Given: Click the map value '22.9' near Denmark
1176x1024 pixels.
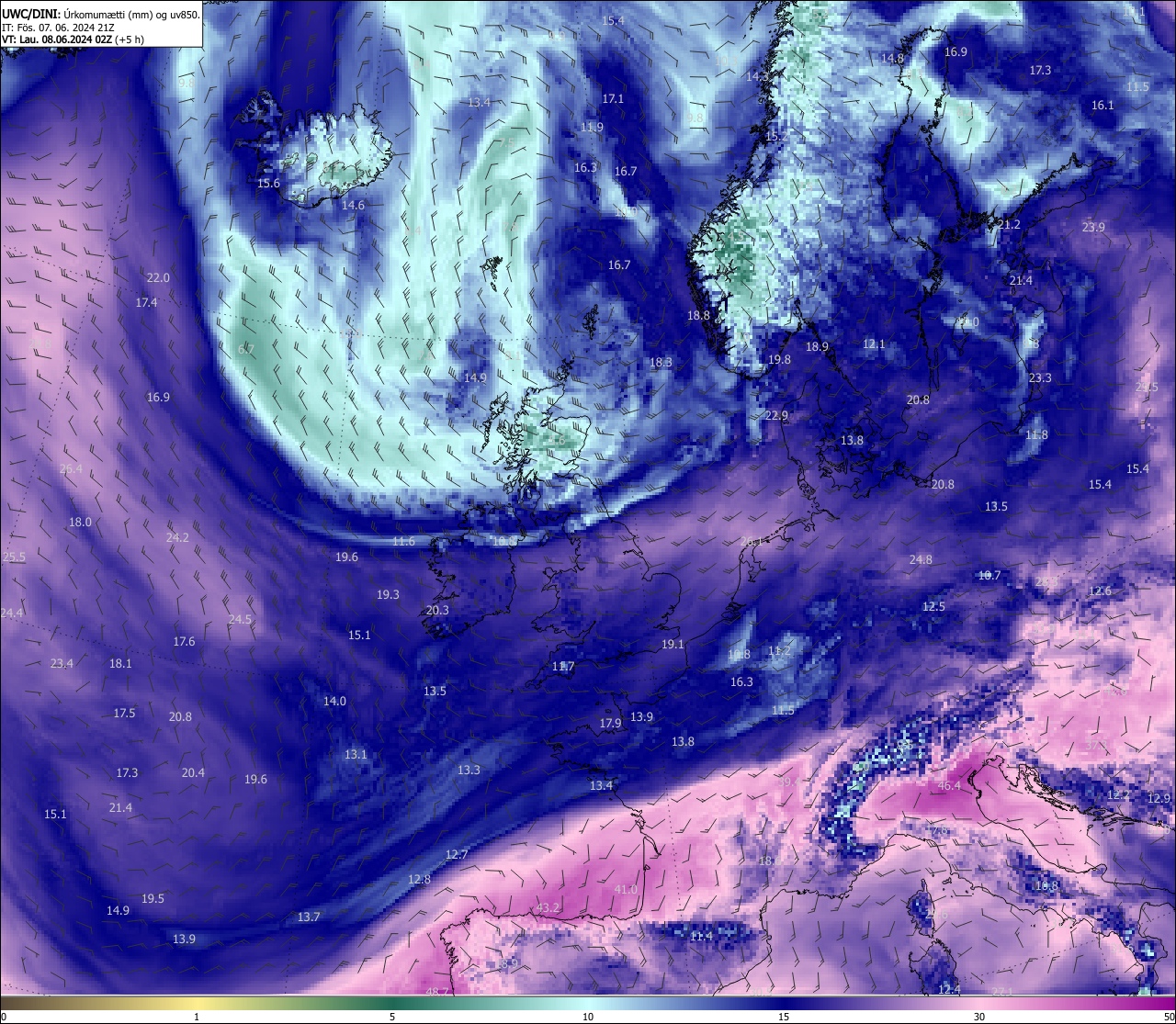Looking at the screenshot, I should 776,415.
